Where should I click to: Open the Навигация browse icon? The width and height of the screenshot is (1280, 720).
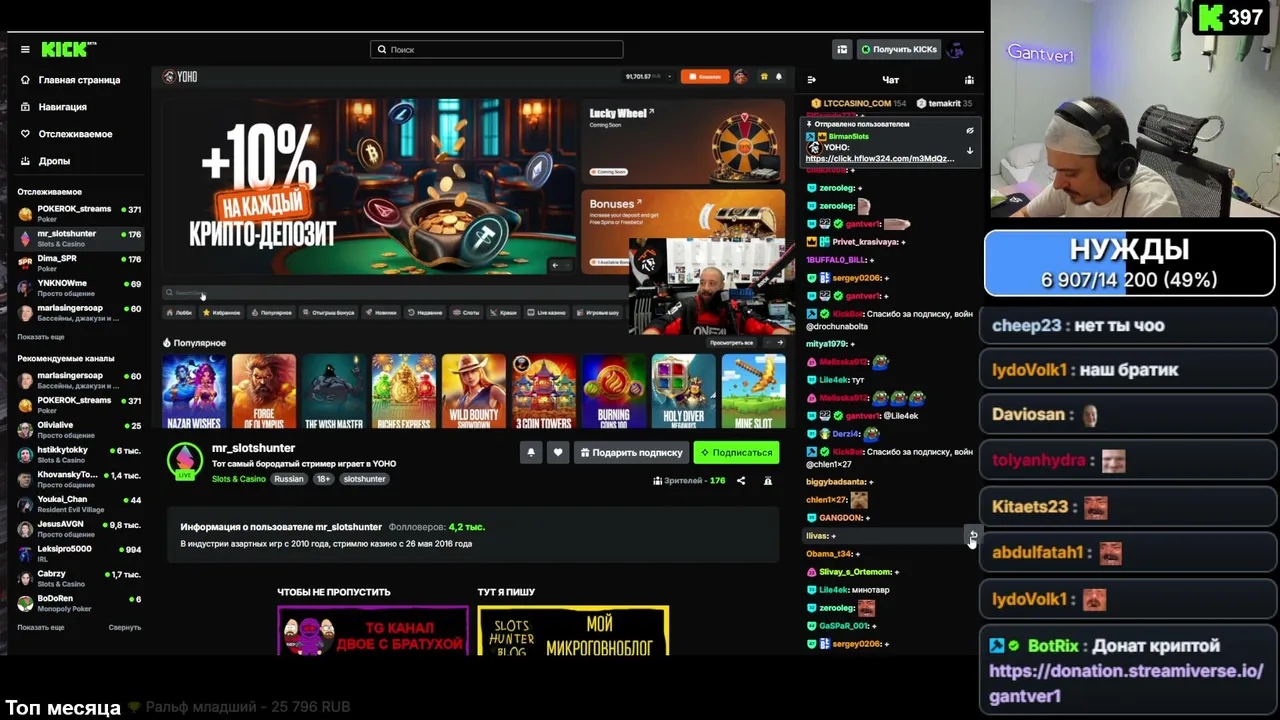pos(26,107)
